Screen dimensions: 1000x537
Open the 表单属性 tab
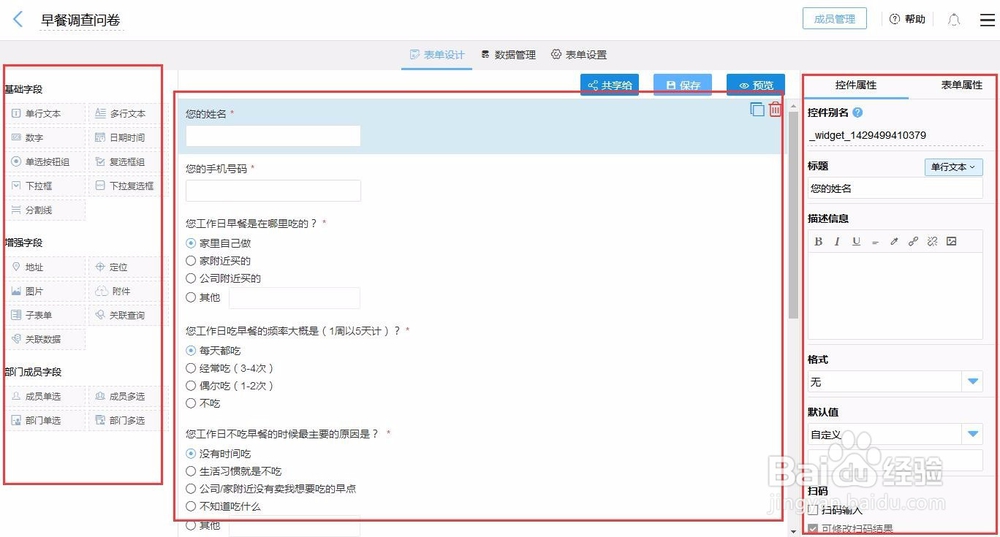tap(962, 85)
